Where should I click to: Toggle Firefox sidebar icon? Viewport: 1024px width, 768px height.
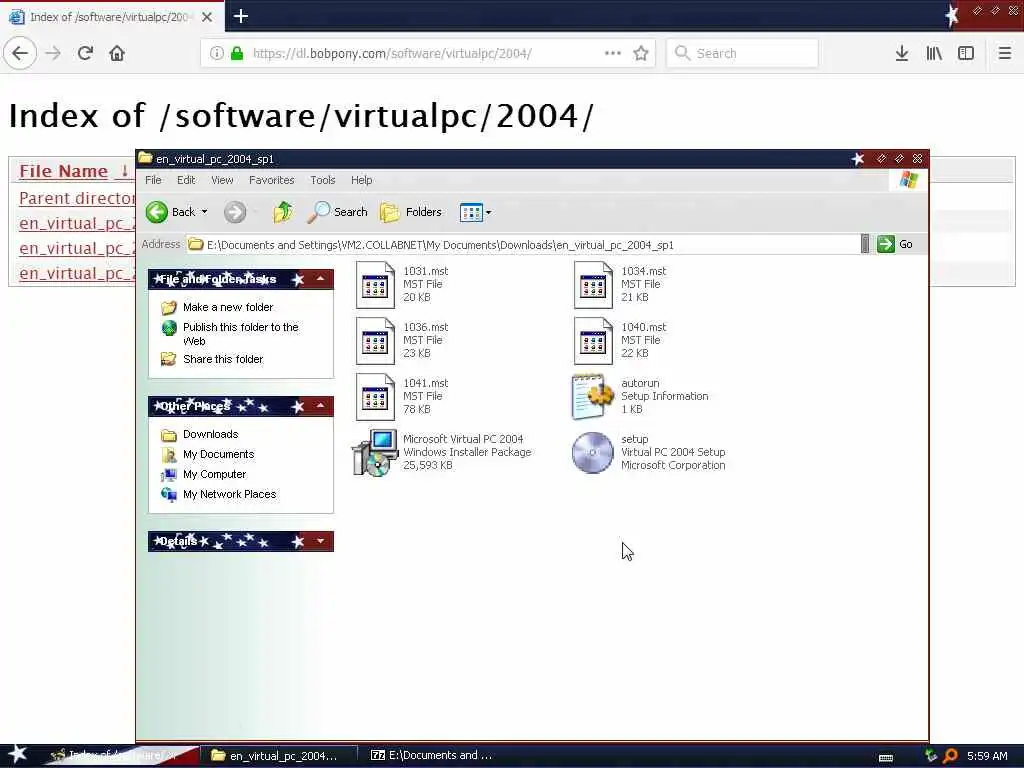pyautogui.click(x=966, y=53)
